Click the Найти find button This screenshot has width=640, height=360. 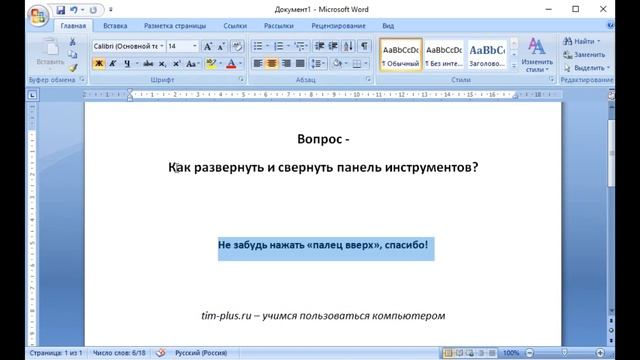[582, 41]
